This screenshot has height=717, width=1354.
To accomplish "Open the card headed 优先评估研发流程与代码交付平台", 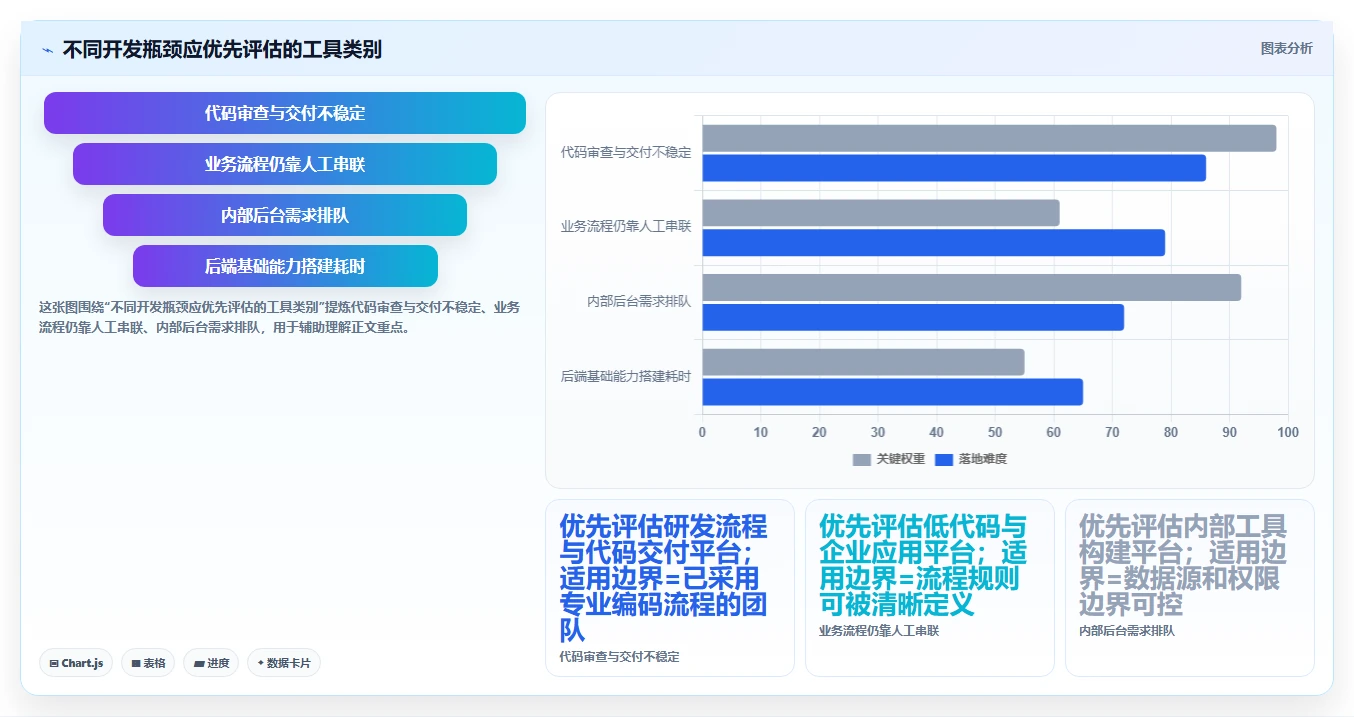I will [x=670, y=588].
